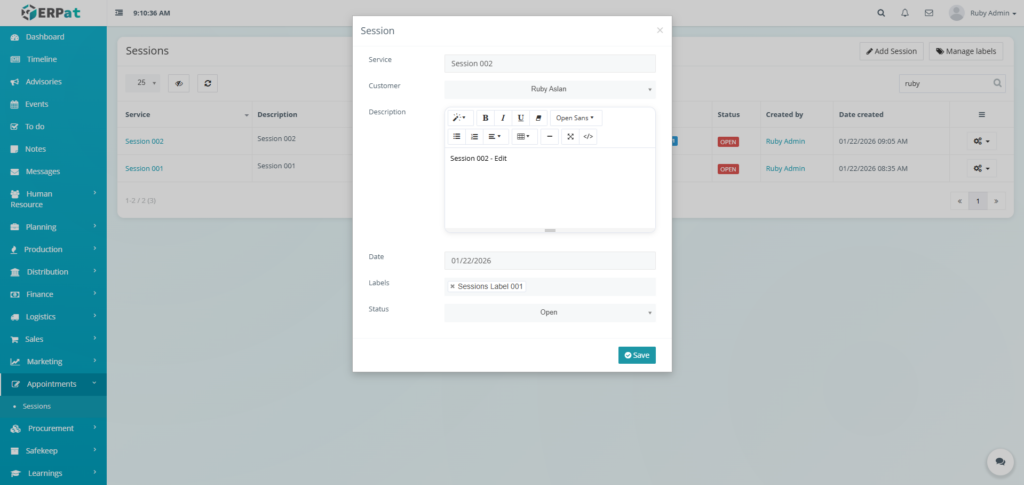Screen dimensions: 1024x485
Task: Sort table by Service column header
Action: [x=187, y=114]
